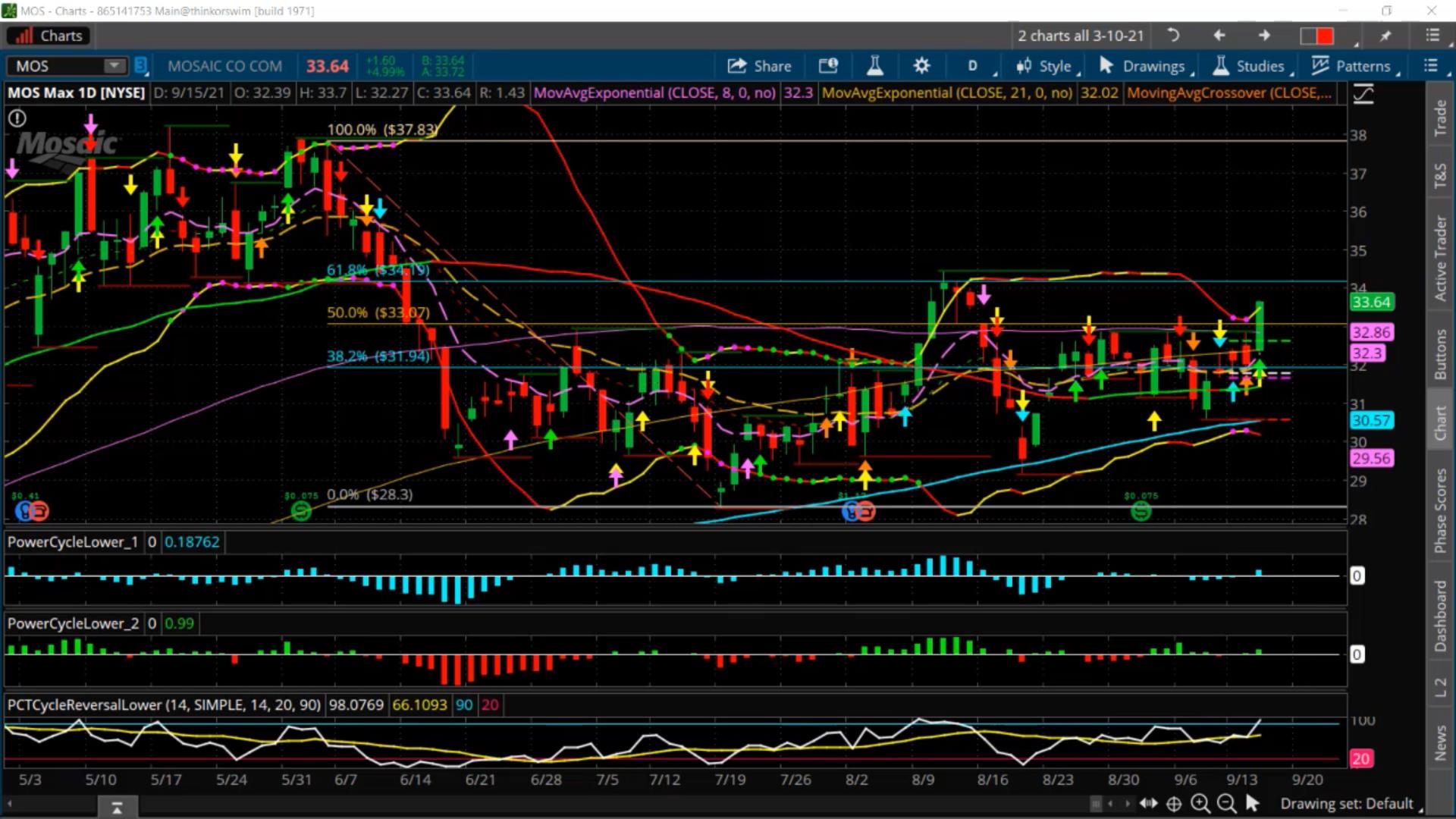Click the curve icon above the price axis

[1363, 94]
